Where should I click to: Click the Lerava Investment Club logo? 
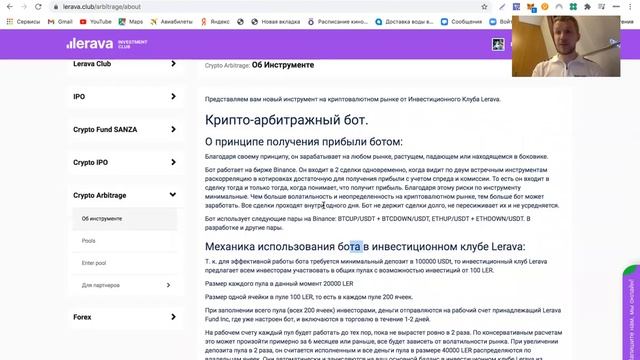point(107,44)
